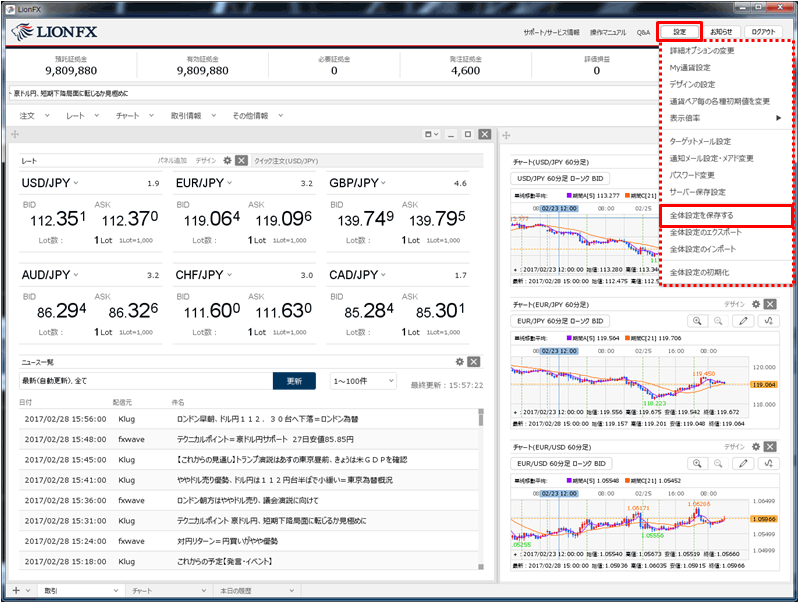Choose My通貨設定 from the menu
The height and width of the screenshot is (603, 799).
(690, 67)
